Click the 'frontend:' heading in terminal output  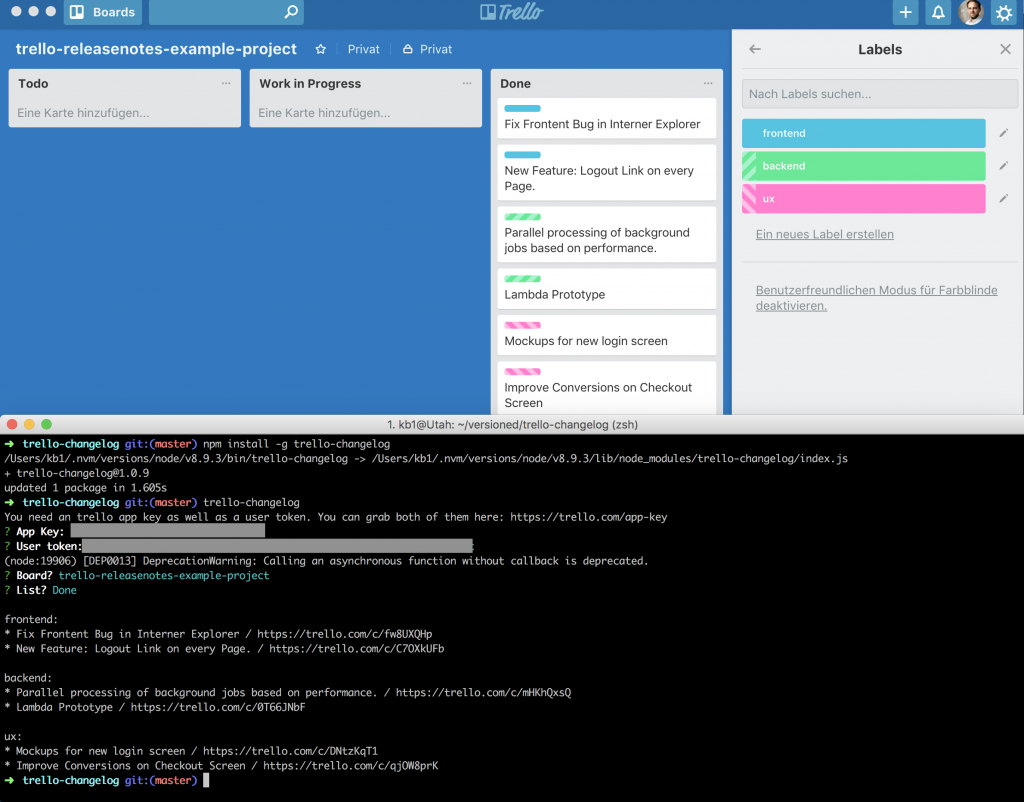click(31, 619)
